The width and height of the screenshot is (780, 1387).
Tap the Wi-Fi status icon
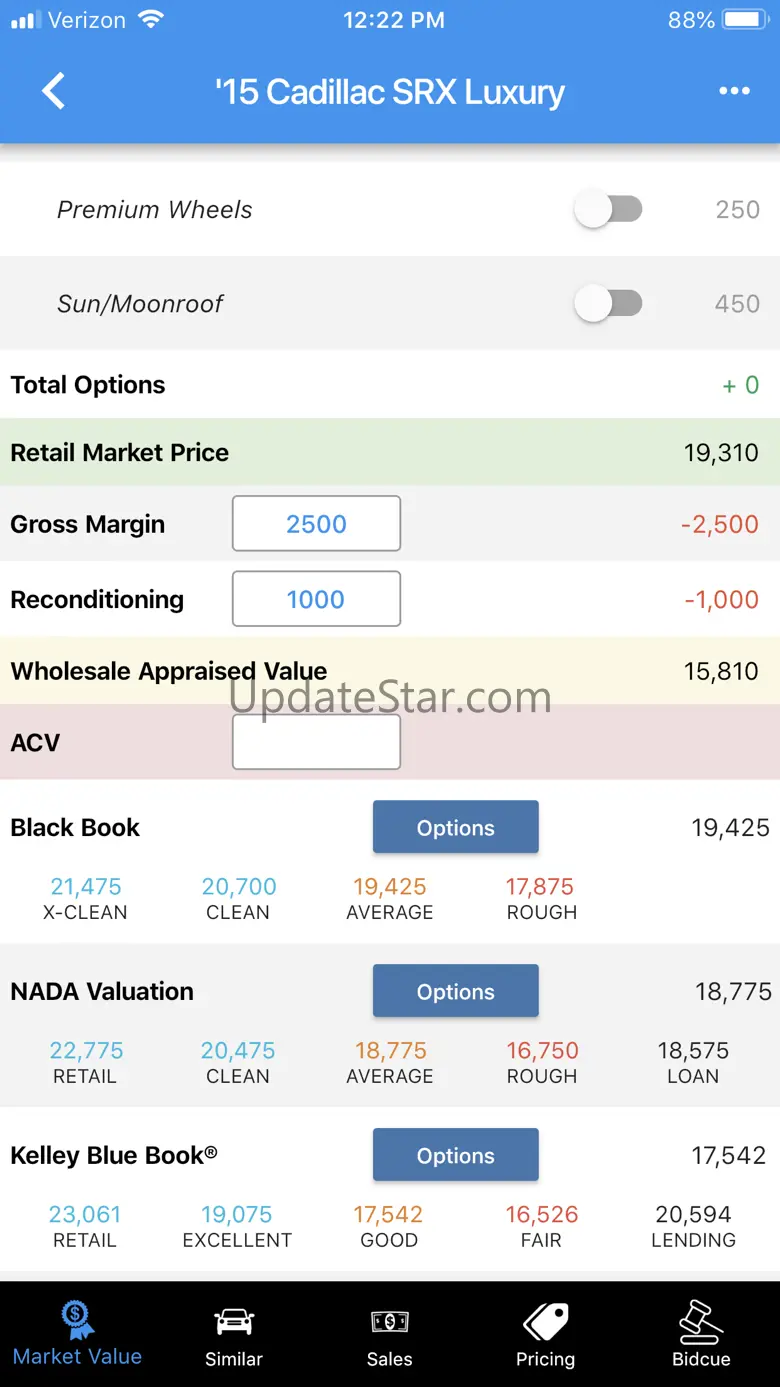pos(152,20)
